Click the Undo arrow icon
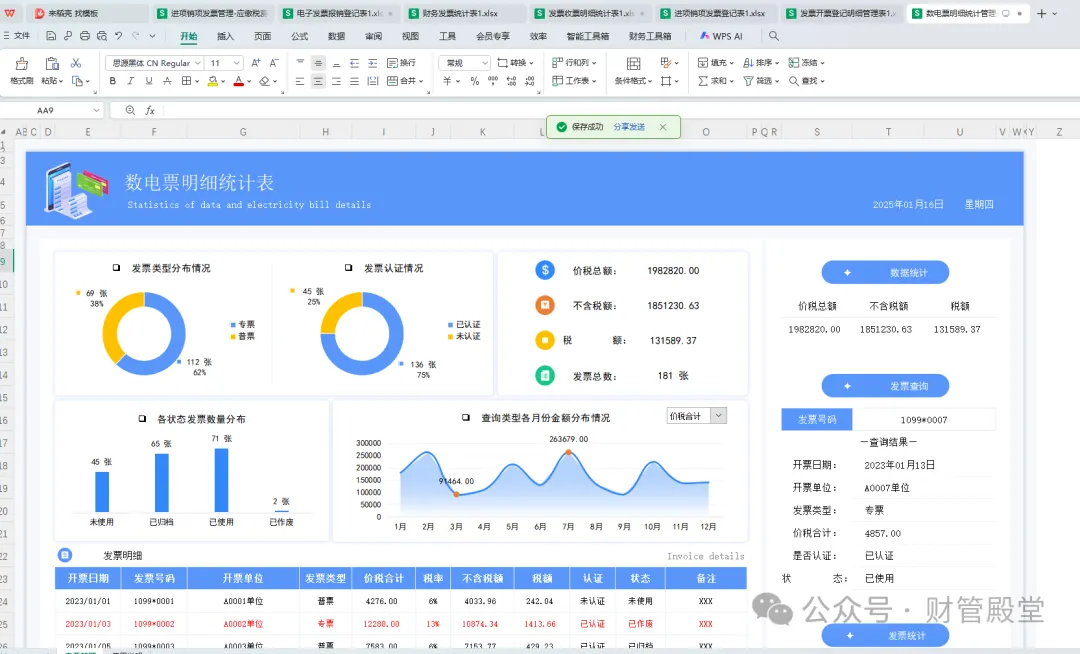Image resolution: width=1080 pixels, height=654 pixels. click(118, 36)
